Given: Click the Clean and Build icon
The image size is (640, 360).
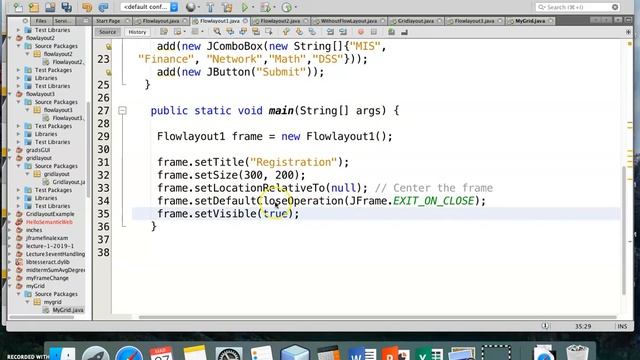Looking at the screenshot, I should (227, 7).
